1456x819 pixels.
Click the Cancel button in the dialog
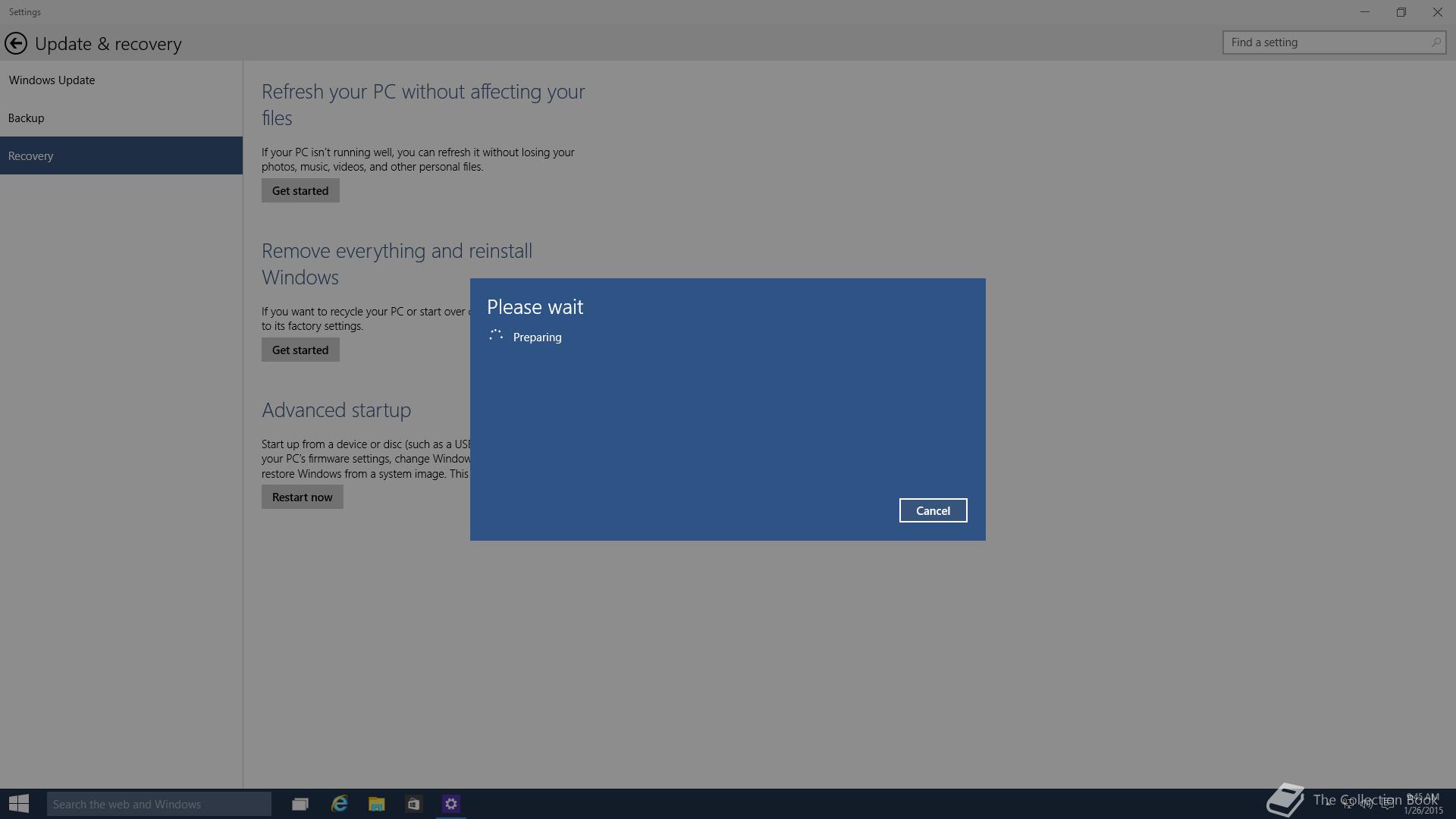tap(933, 510)
